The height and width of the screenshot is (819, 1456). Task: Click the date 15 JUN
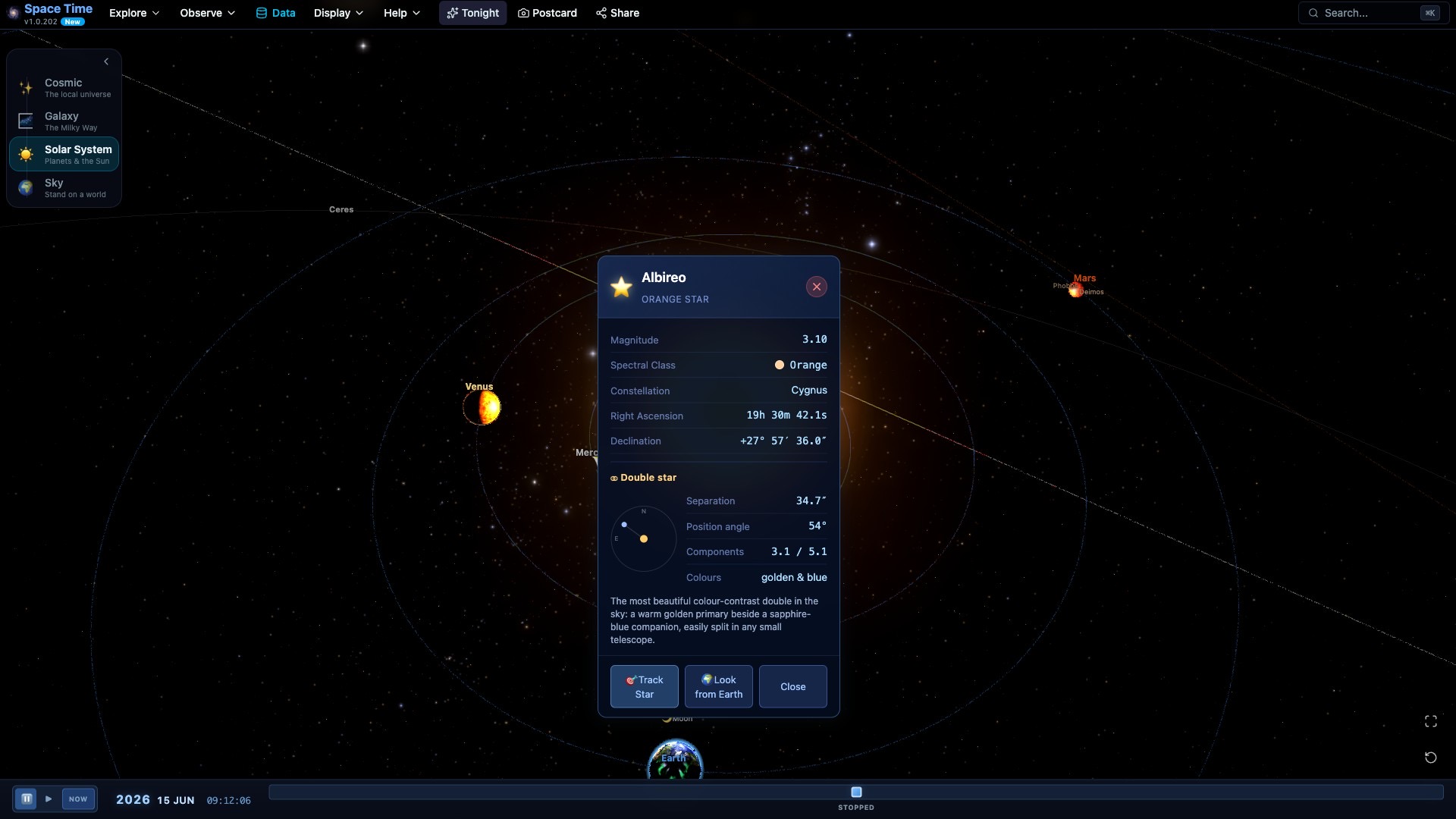click(x=176, y=800)
